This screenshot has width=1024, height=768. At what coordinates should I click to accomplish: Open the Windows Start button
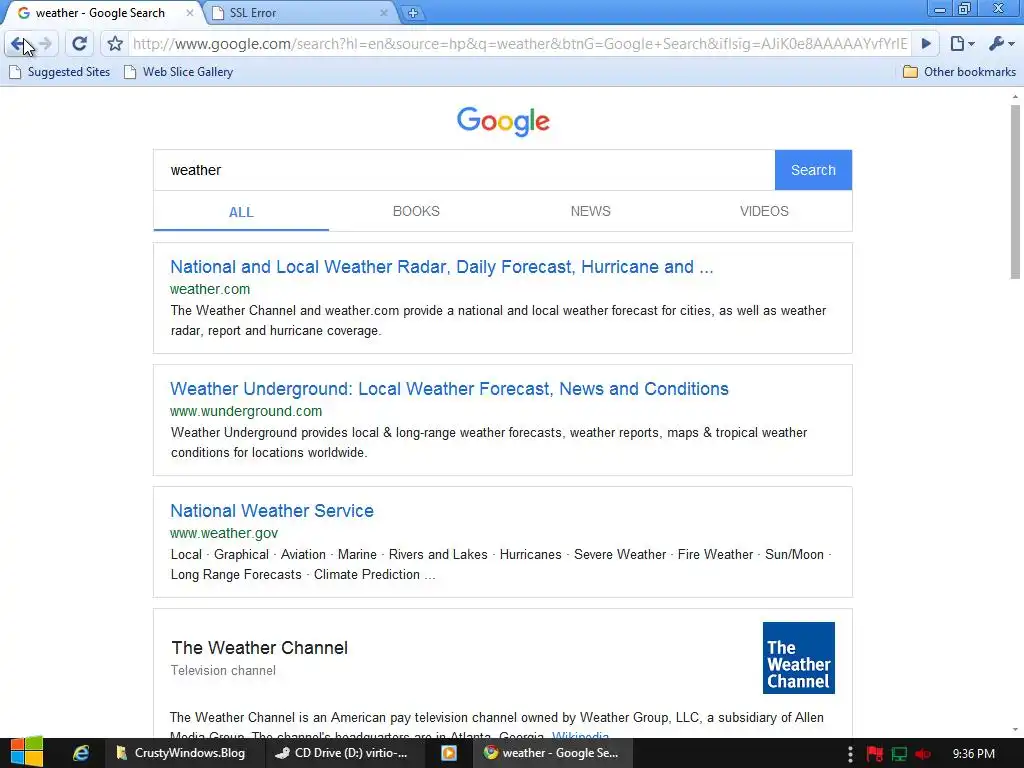click(27, 753)
